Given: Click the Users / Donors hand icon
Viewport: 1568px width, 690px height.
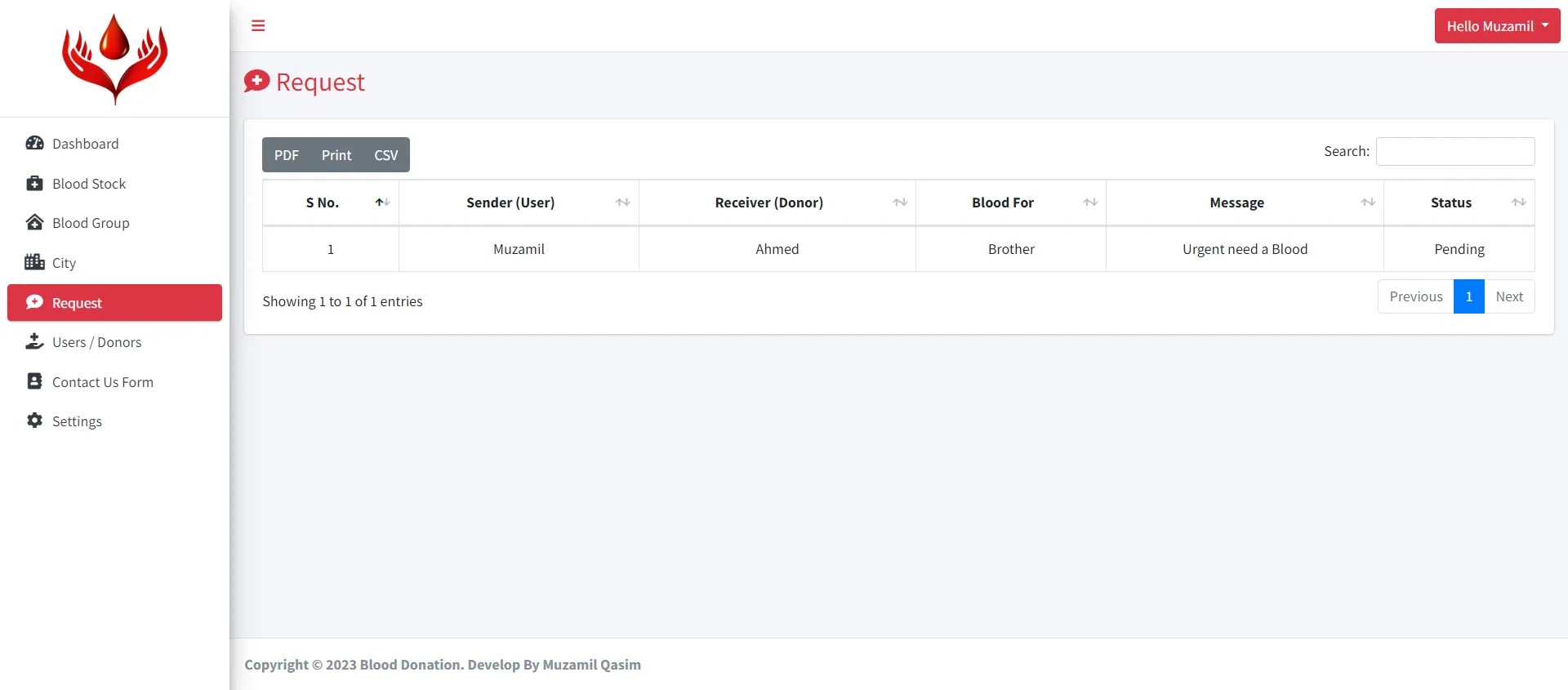Looking at the screenshot, I should [34, 342].
